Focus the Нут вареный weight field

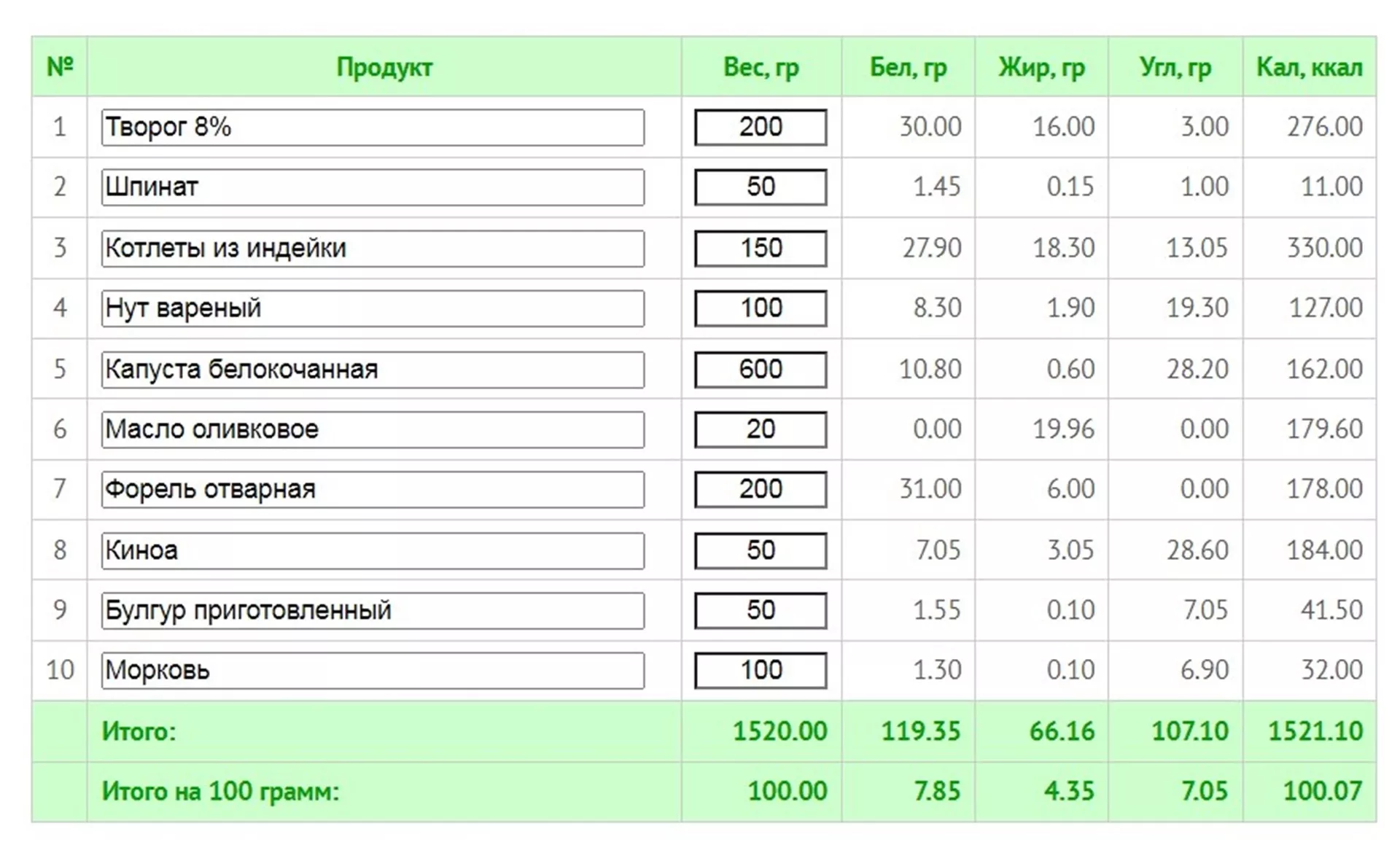[761, 308]
